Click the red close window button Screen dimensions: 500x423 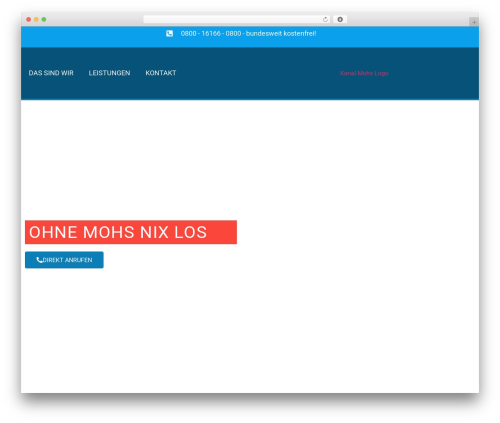click(29, 19)
